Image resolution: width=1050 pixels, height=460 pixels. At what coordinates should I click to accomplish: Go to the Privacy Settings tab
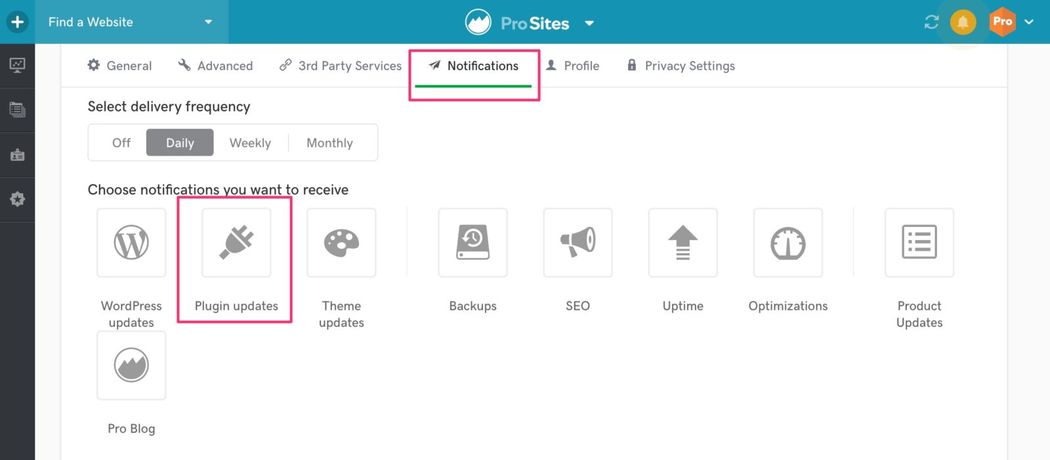point(680,66)
